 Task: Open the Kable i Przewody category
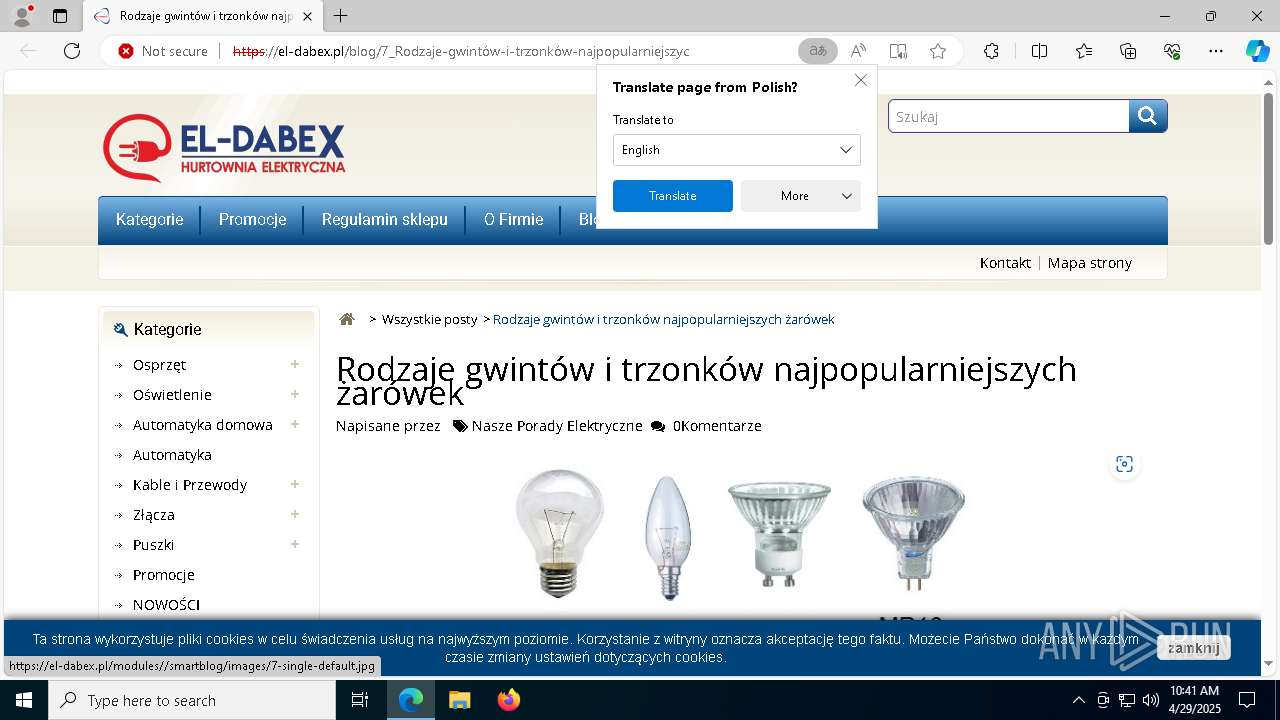[x=189, y=485]
